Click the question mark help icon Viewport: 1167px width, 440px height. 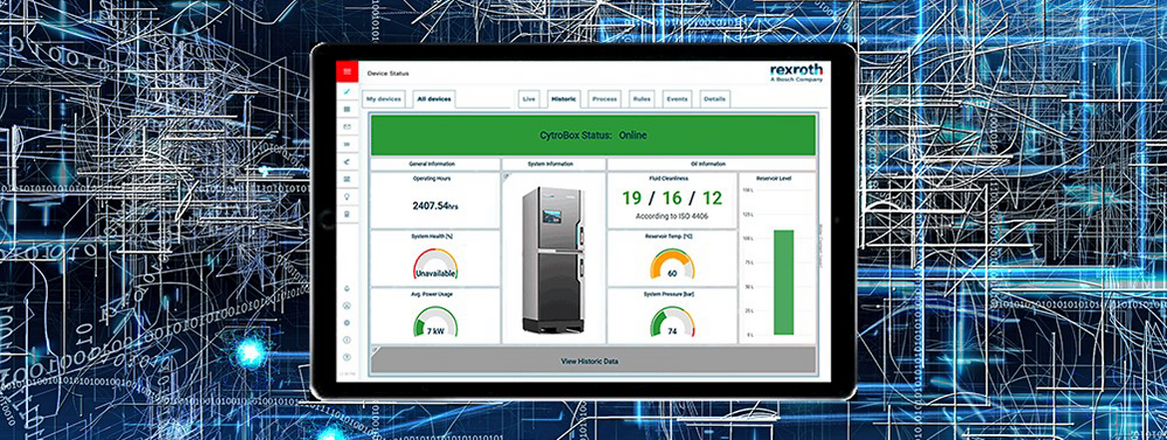[347, 357]
